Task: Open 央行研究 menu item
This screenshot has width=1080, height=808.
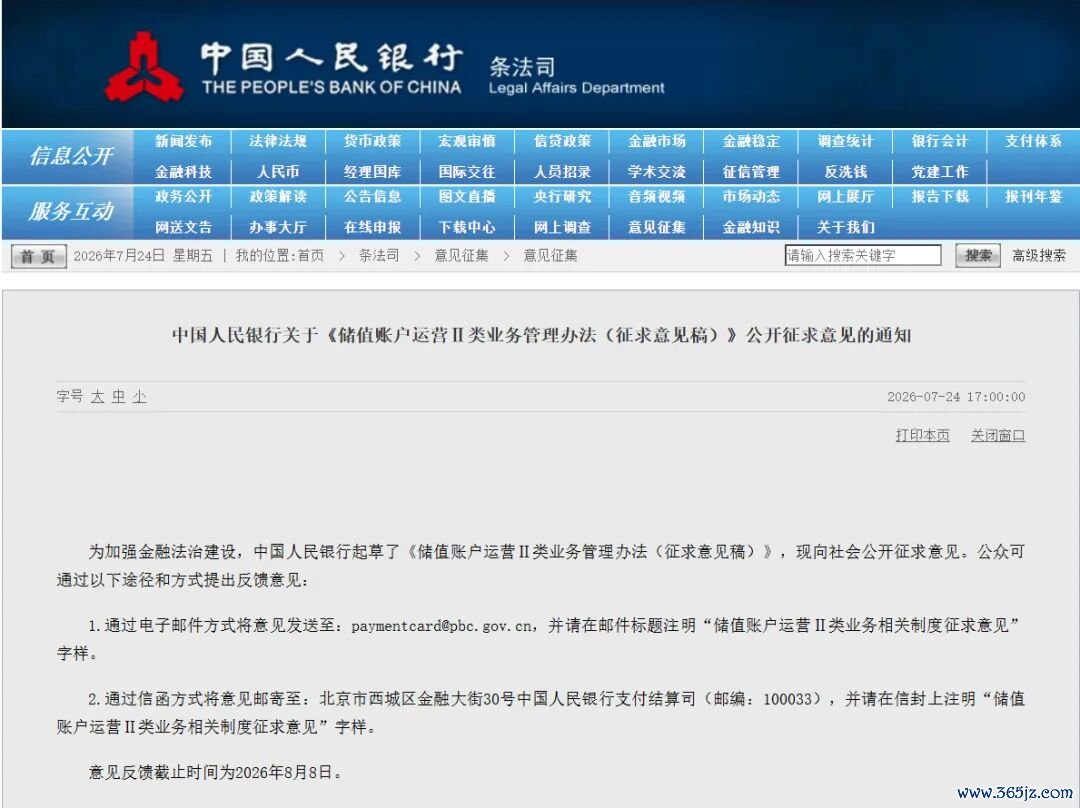Action: 562,197
